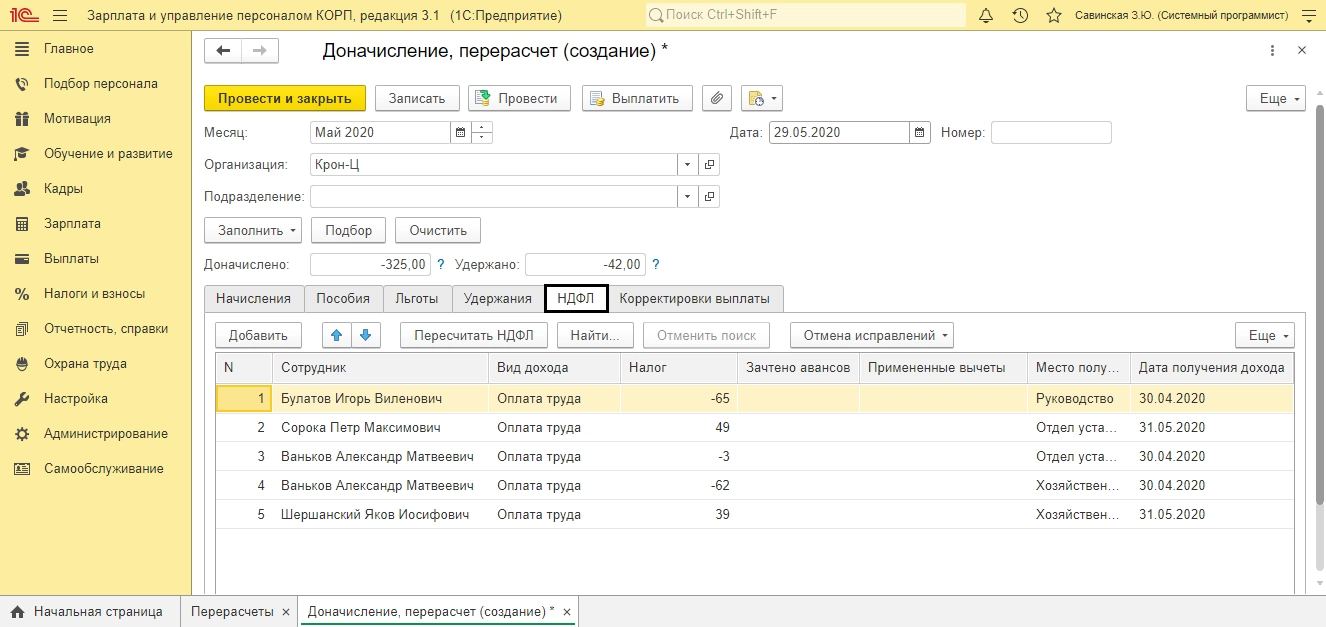Click the Пересчитать НДФЛ button
This screenshot has height=627, width=1326.
tap(474, 335)
